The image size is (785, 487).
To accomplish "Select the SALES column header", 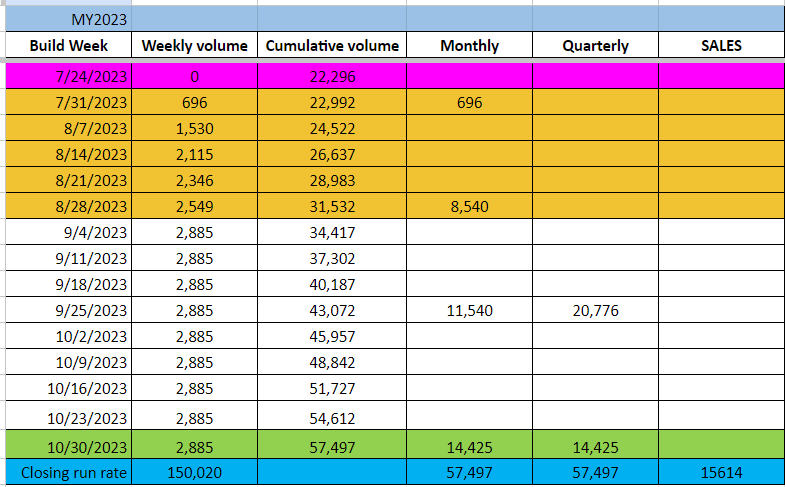I will tap(721, 46).
